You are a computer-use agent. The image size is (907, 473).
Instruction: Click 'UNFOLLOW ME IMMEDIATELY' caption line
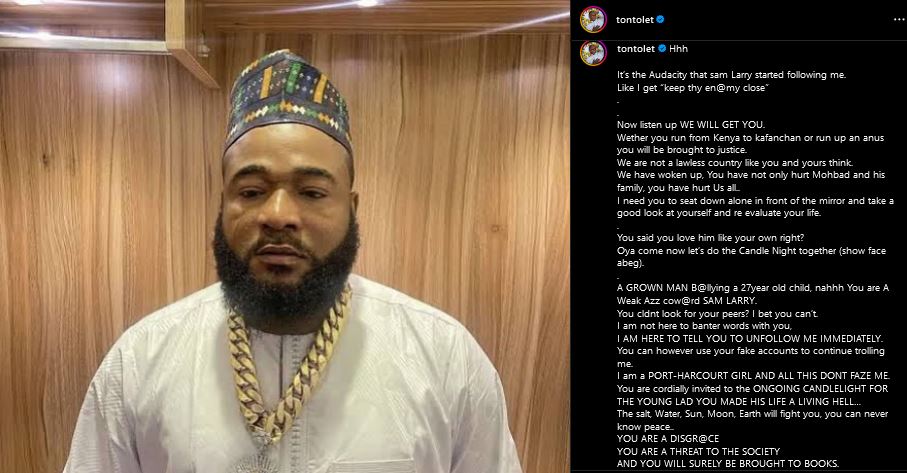coord(750,338)
